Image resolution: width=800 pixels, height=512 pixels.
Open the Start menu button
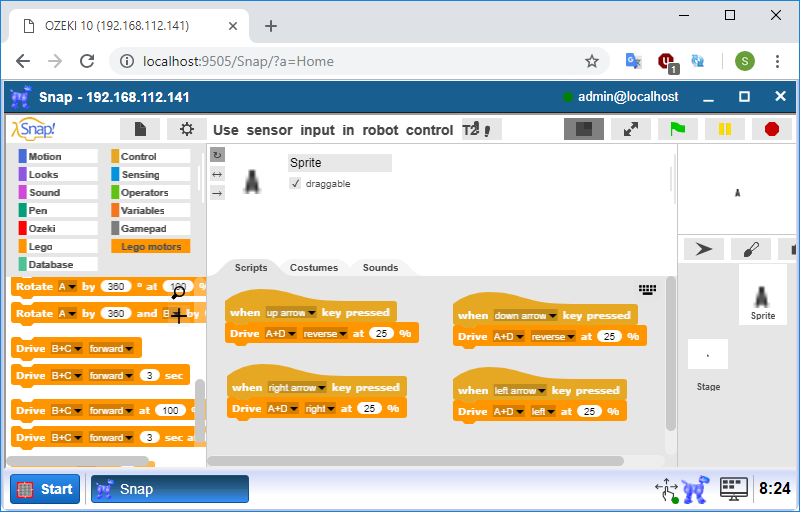coord(45,489)
